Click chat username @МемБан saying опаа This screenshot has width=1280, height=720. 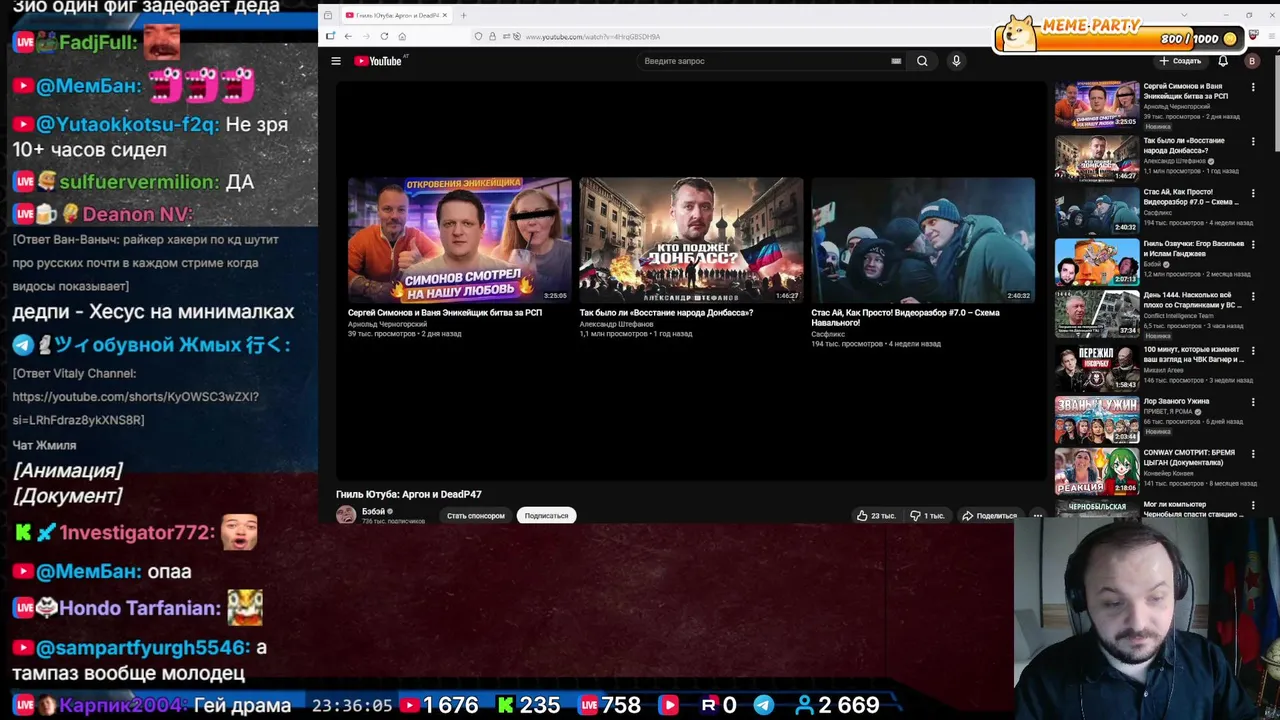(89, 571)
